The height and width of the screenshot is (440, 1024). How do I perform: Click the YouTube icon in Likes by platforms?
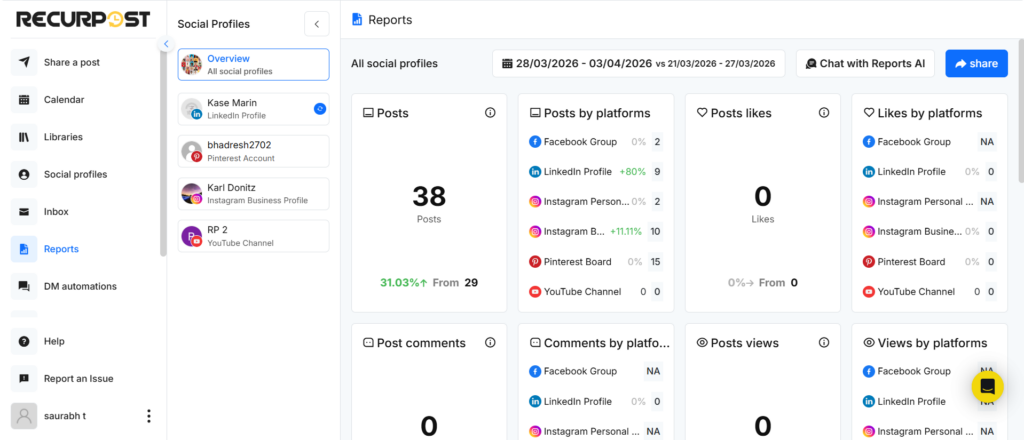[869, 292]
